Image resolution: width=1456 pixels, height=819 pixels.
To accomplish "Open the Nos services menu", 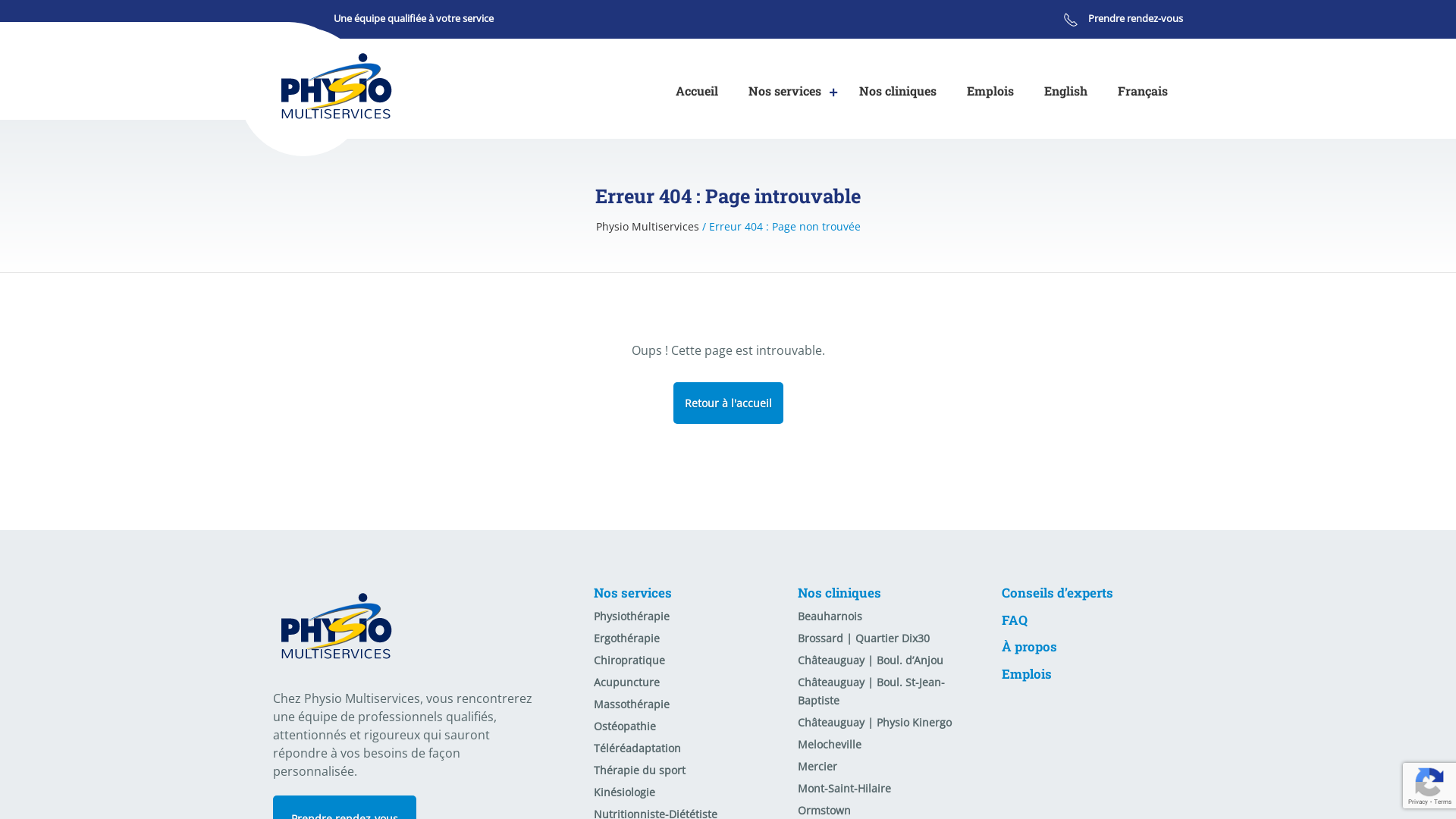I will click(x=784, y=91).
